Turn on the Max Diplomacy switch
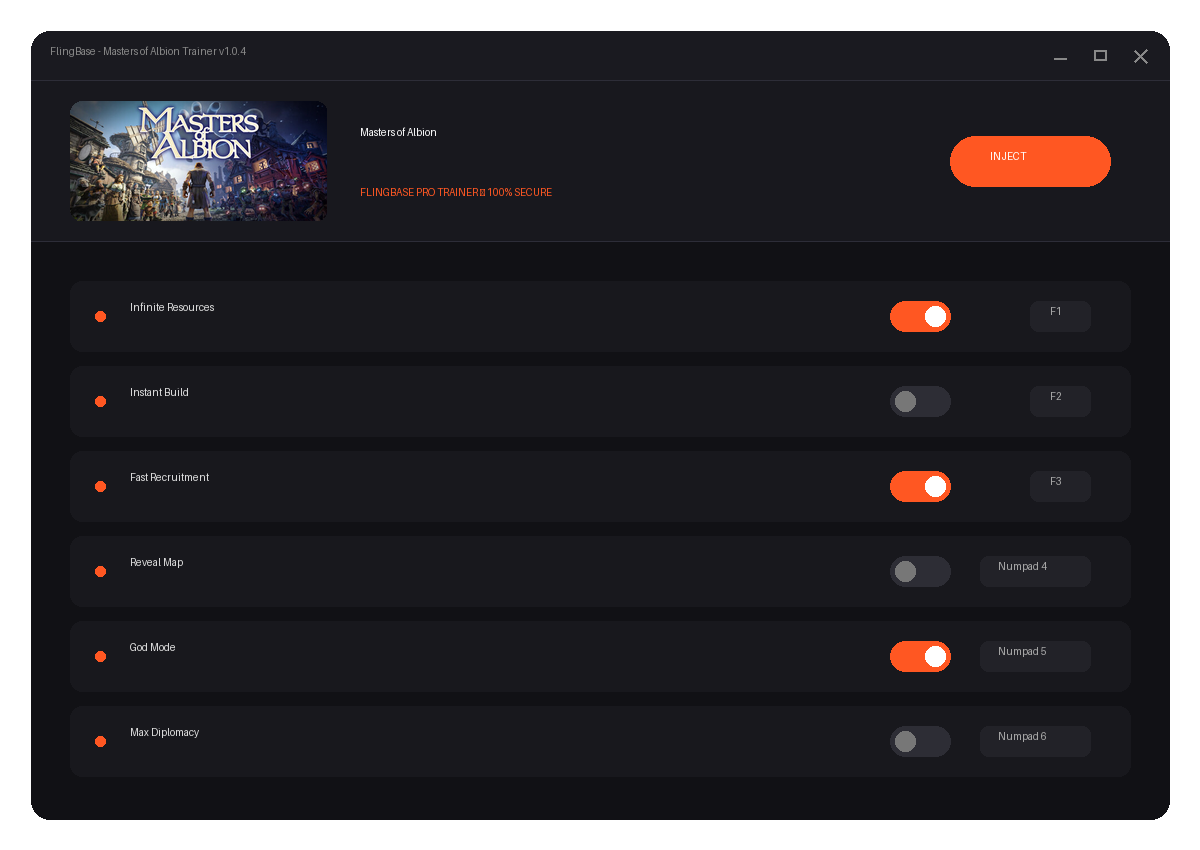This screenshot has width=1200, height=850. [x=920, y=741]
